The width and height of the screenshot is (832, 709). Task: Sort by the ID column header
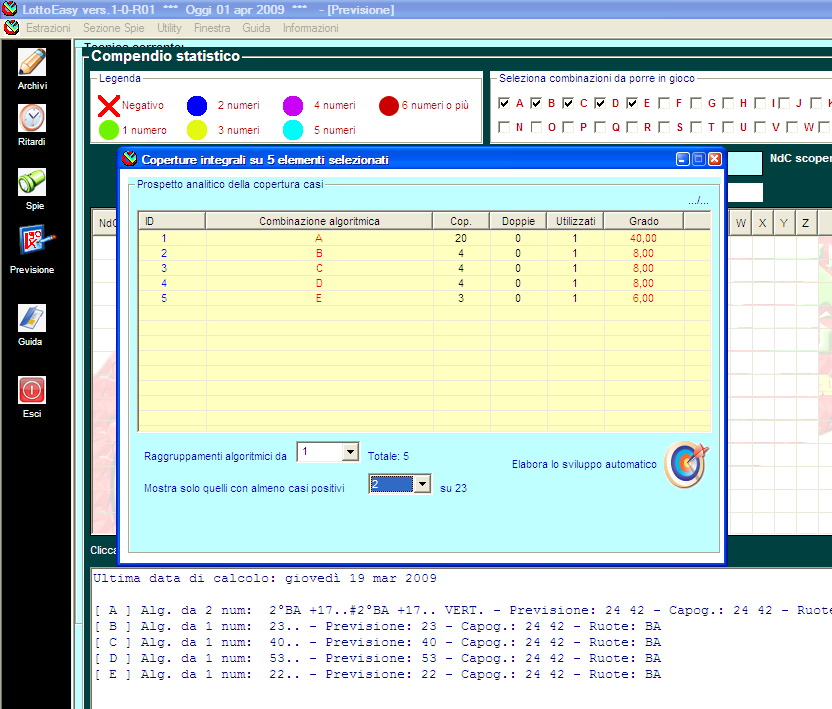[x=172, y=221]
